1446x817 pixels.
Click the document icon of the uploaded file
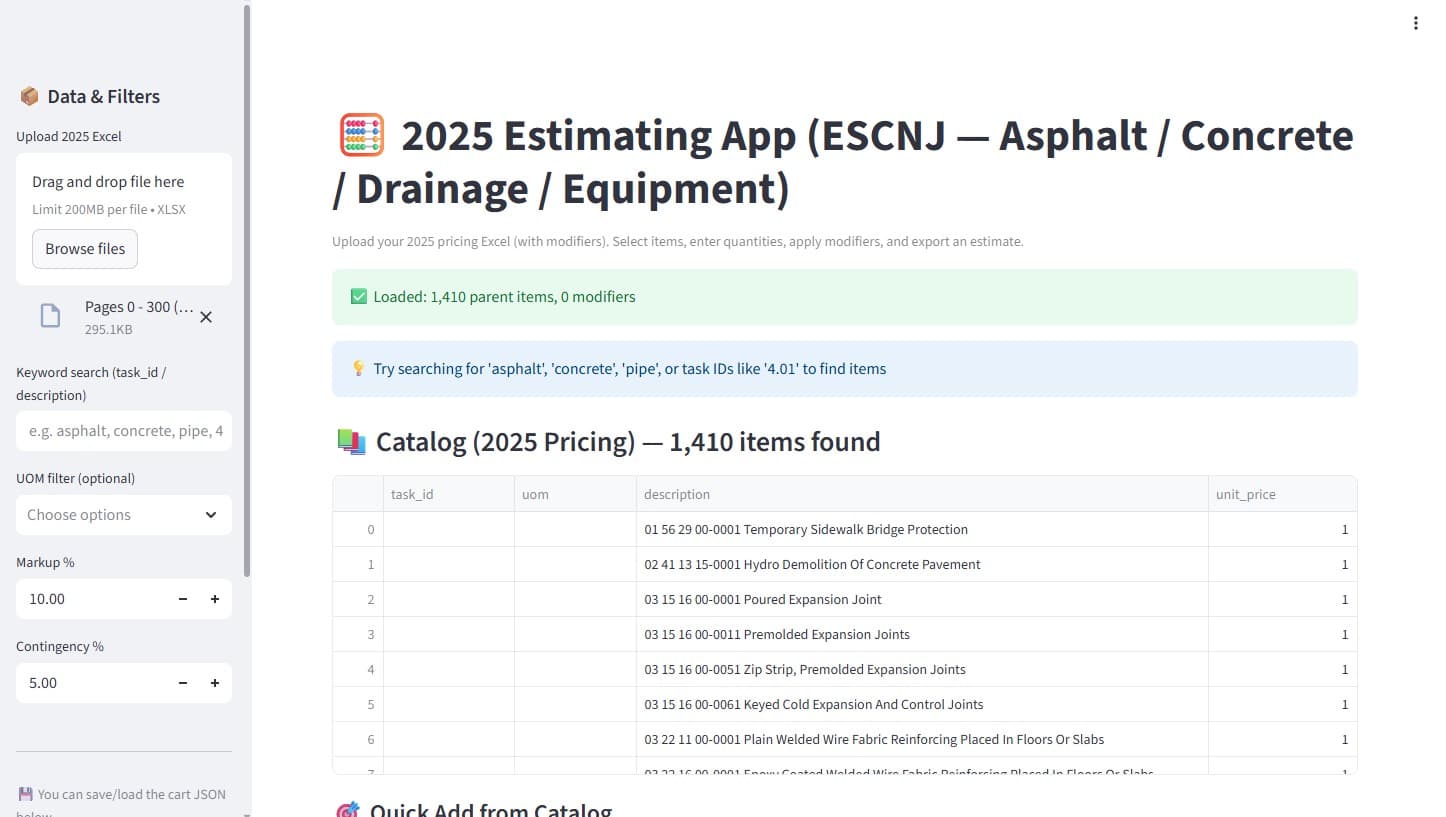click(x=50, y=315)
